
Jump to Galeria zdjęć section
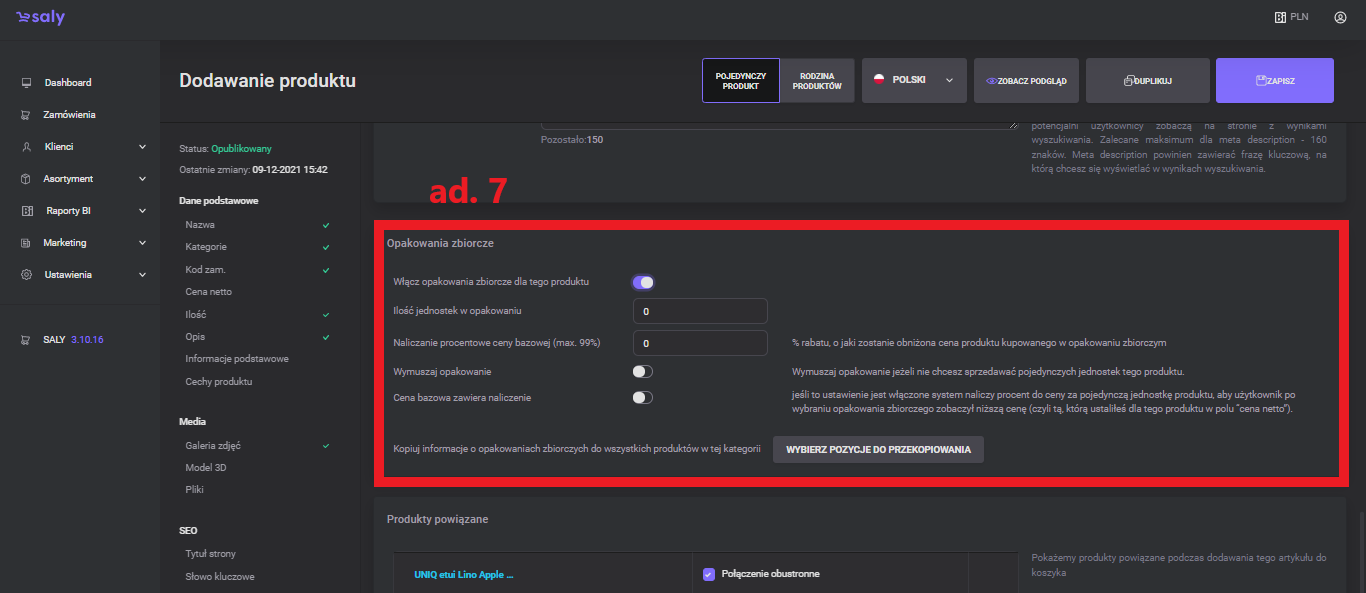215,446
